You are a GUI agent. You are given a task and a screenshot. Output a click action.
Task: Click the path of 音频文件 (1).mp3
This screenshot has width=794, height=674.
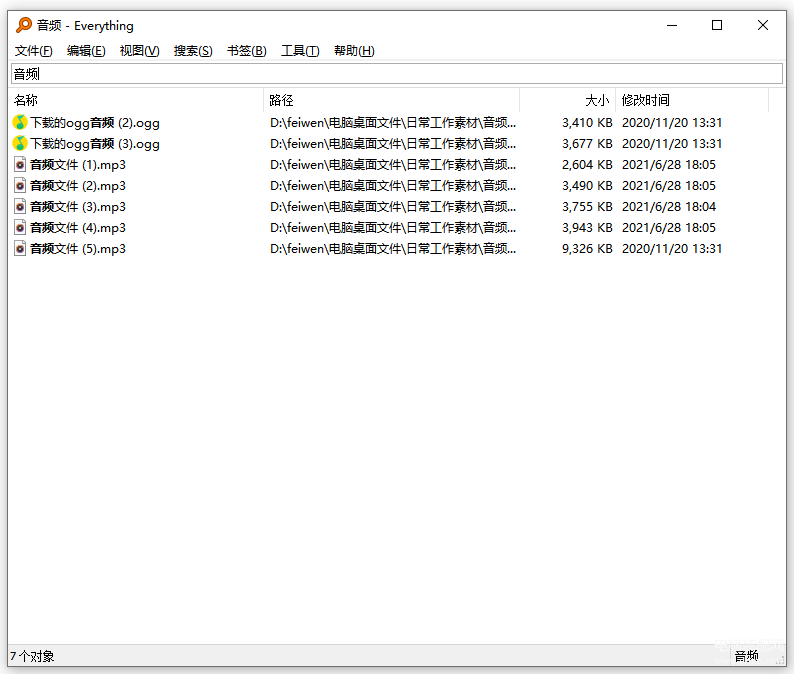393,165
